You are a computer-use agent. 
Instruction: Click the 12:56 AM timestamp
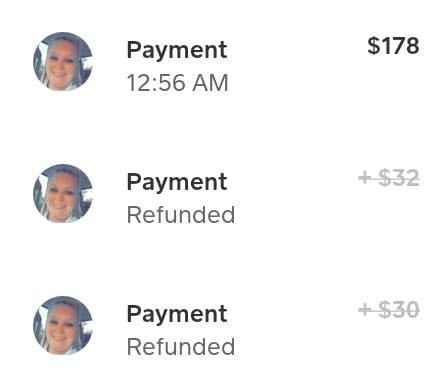pos(177,83)
